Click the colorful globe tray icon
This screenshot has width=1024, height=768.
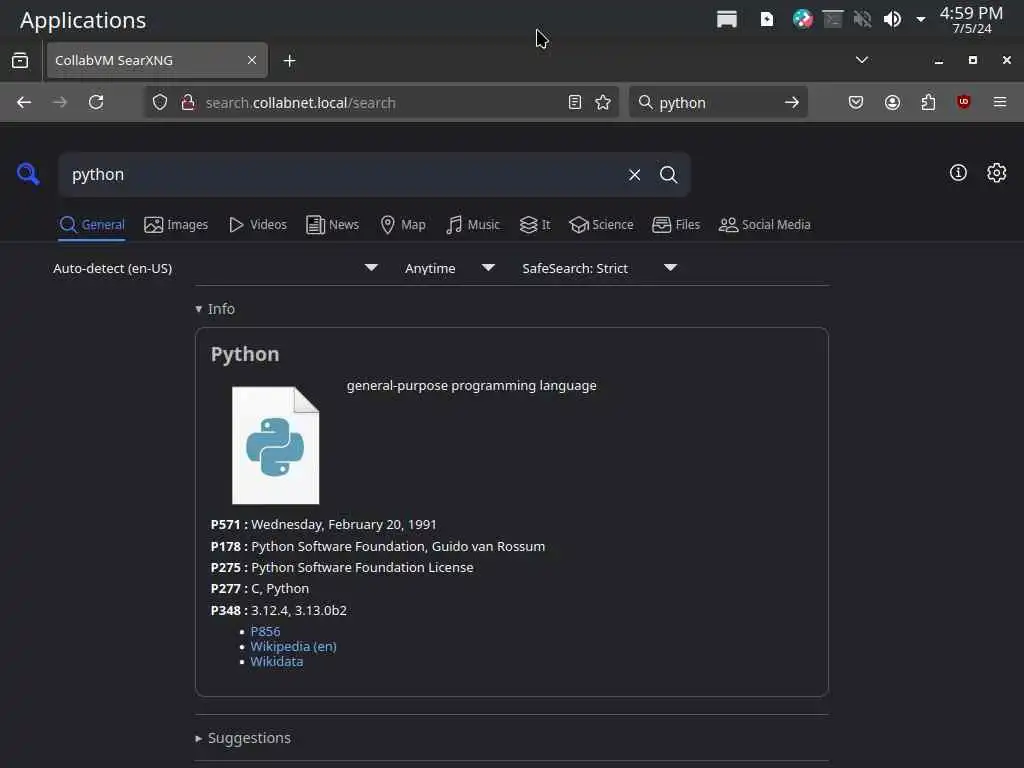(x=803, y=20)
